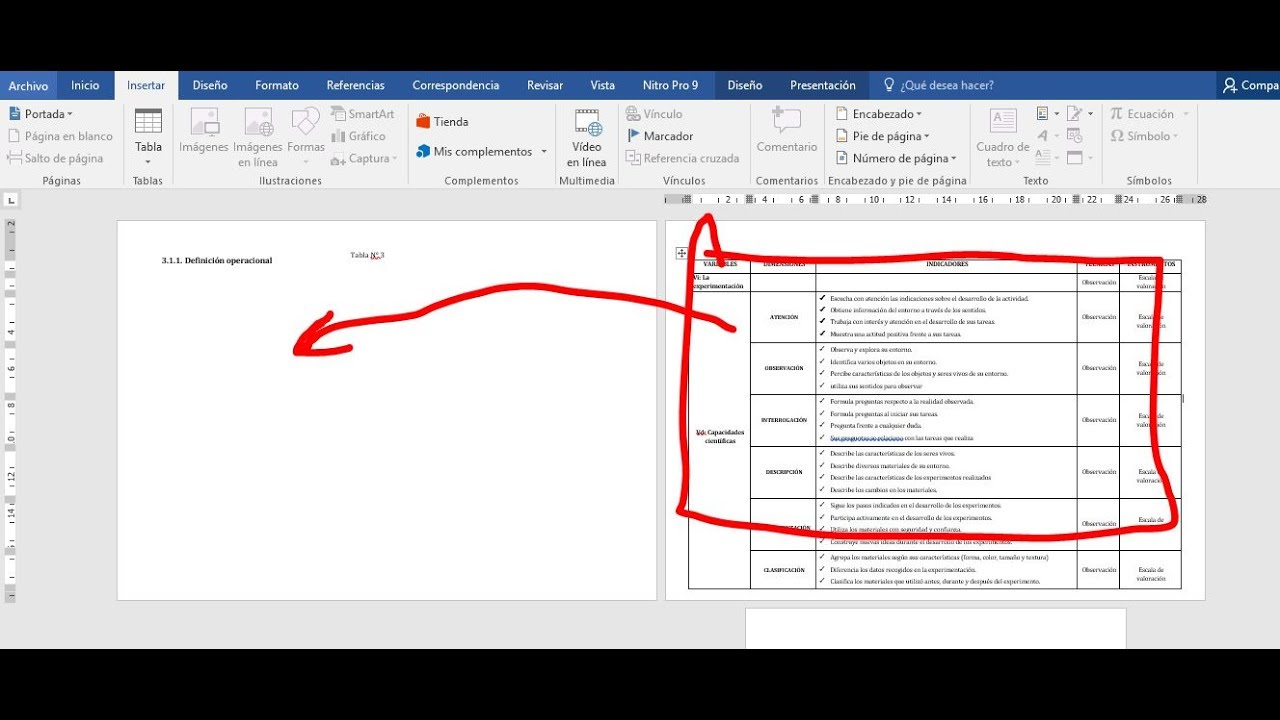Screen dimensions: 1280x720
Task: Insert a Vídeo en línea
Action: (x=587, y=124)
